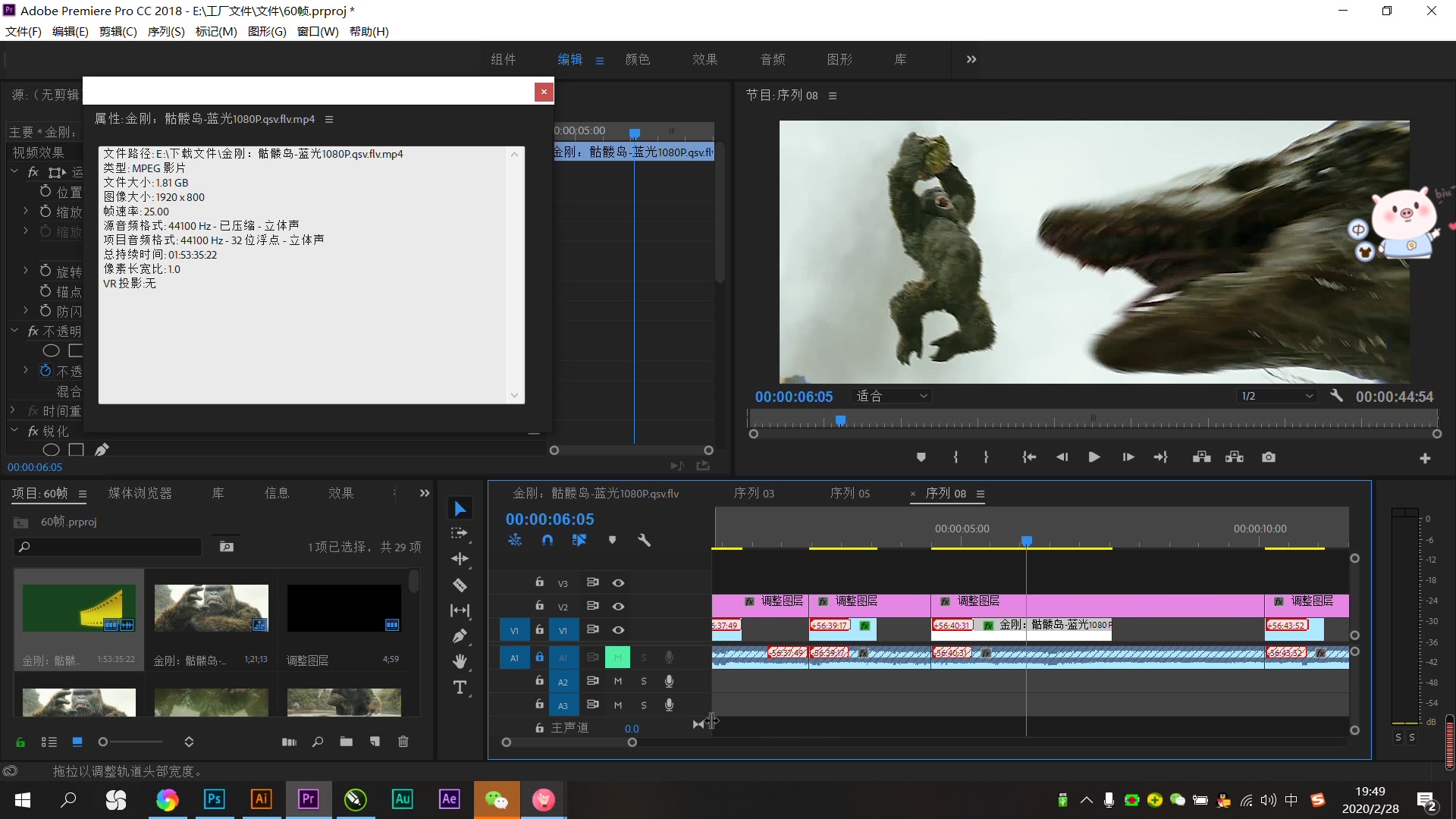
Task: Step back one frame in program monitor
Action: tap(1062, 457)
